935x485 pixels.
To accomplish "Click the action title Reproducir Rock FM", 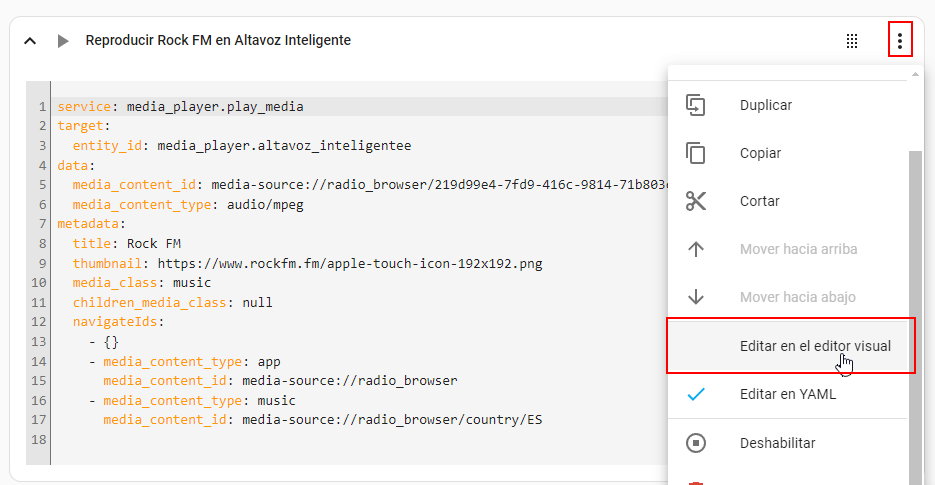I will 218,41.
